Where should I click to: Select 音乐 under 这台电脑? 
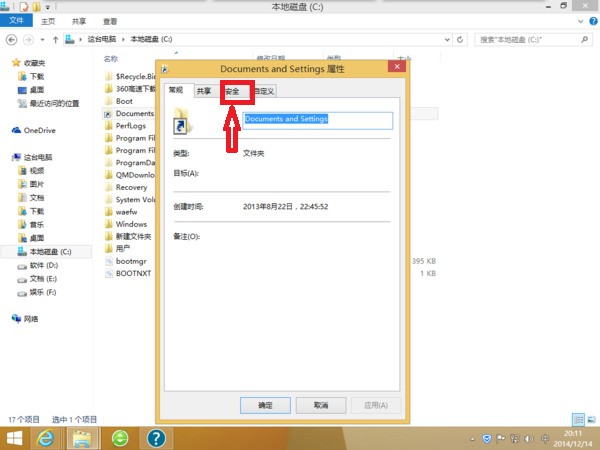[x=31, y=225]
